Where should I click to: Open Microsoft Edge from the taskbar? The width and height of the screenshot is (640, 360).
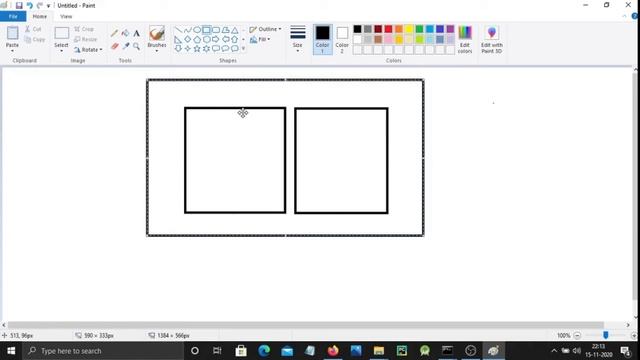click(264, 351)
